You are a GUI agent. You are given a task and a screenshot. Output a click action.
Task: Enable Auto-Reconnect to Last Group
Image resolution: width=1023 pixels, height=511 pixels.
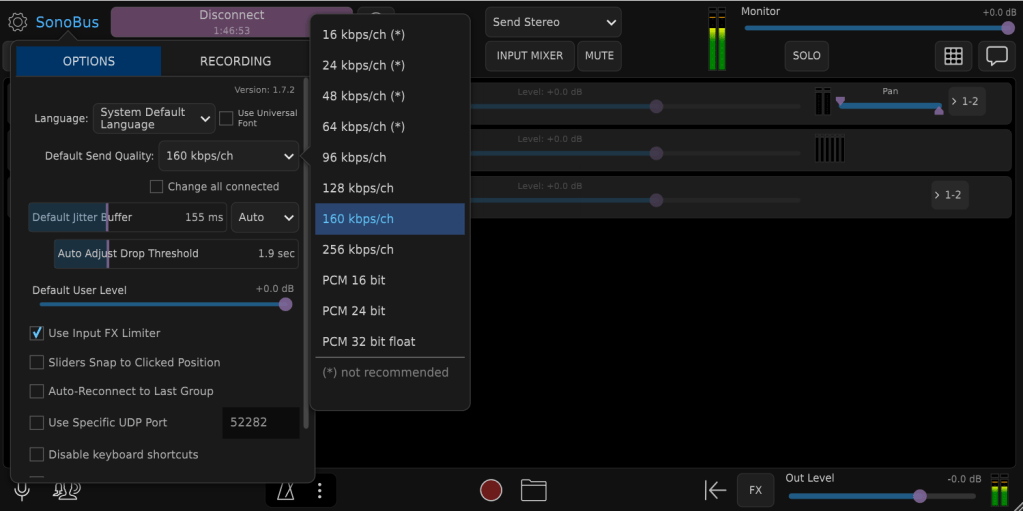tap(37, 391)
